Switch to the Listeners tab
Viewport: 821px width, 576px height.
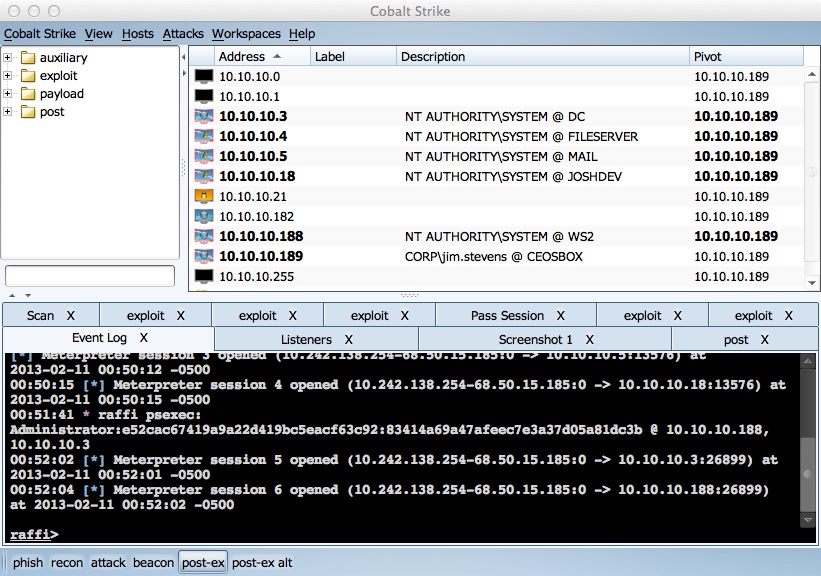(x=306, y=340)
